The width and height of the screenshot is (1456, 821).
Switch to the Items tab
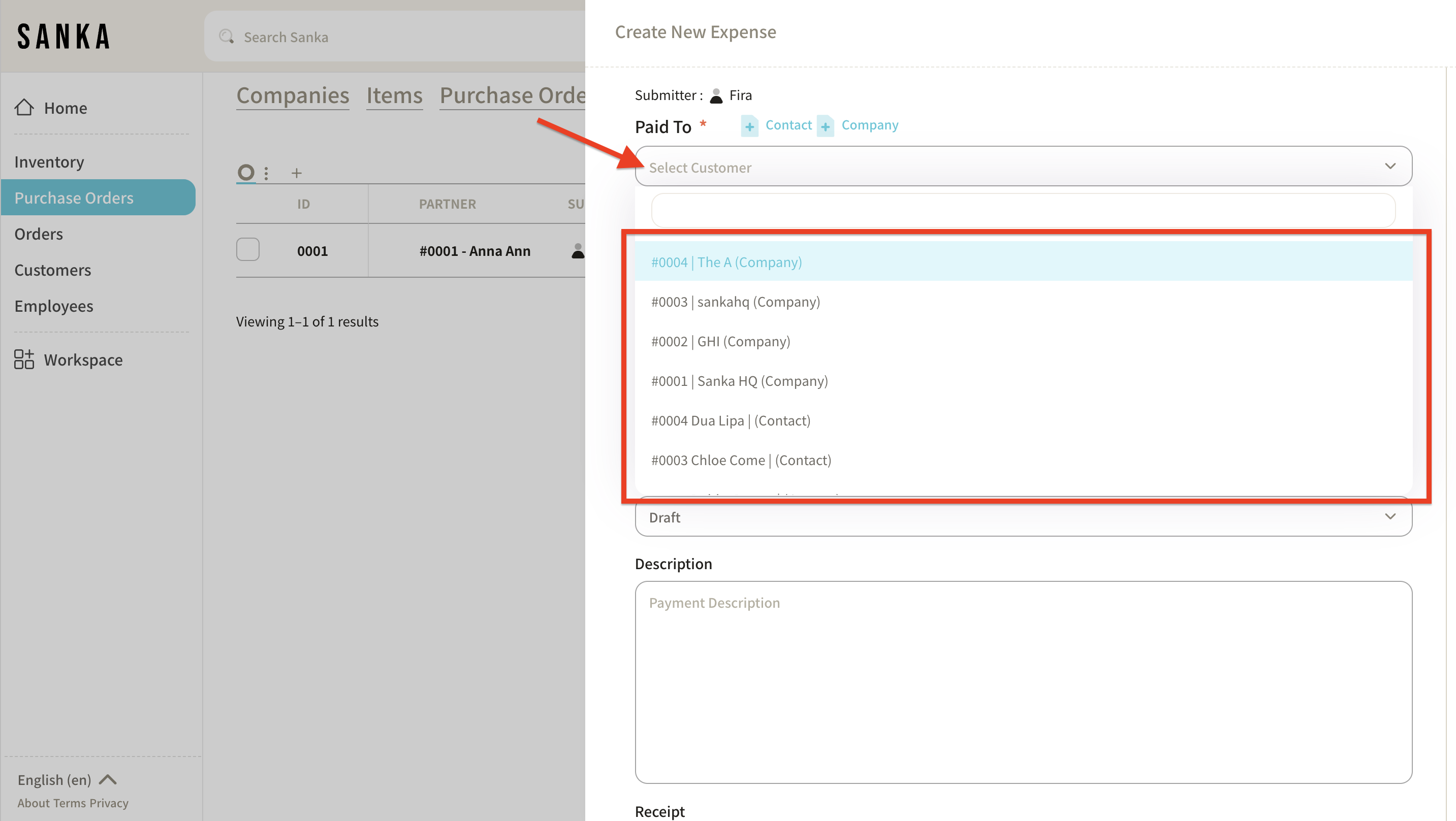[x=395, y=95]
